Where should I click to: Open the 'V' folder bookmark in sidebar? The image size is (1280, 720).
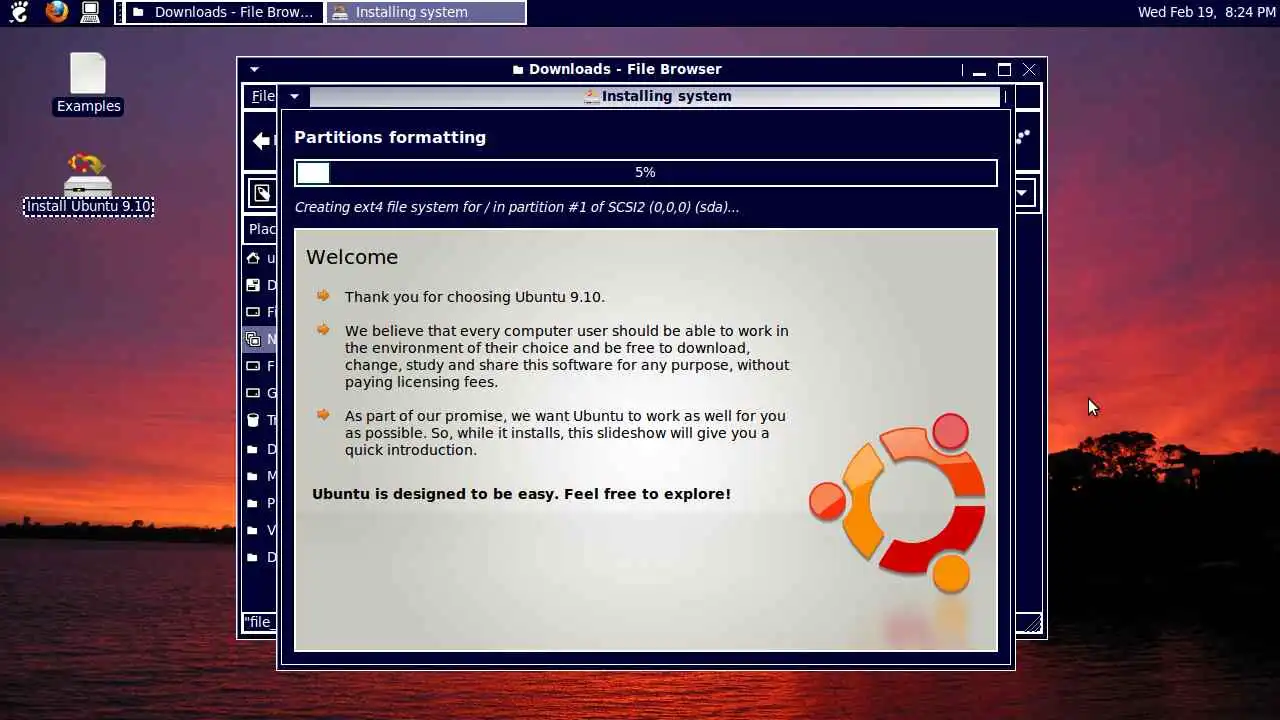click(x=260, y=530)
